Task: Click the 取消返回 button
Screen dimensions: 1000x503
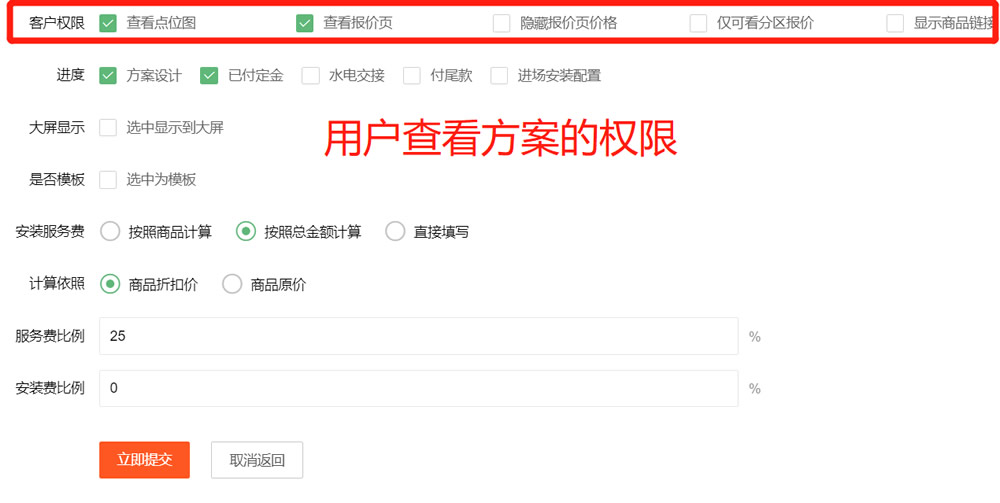Action: coord(257,460)
